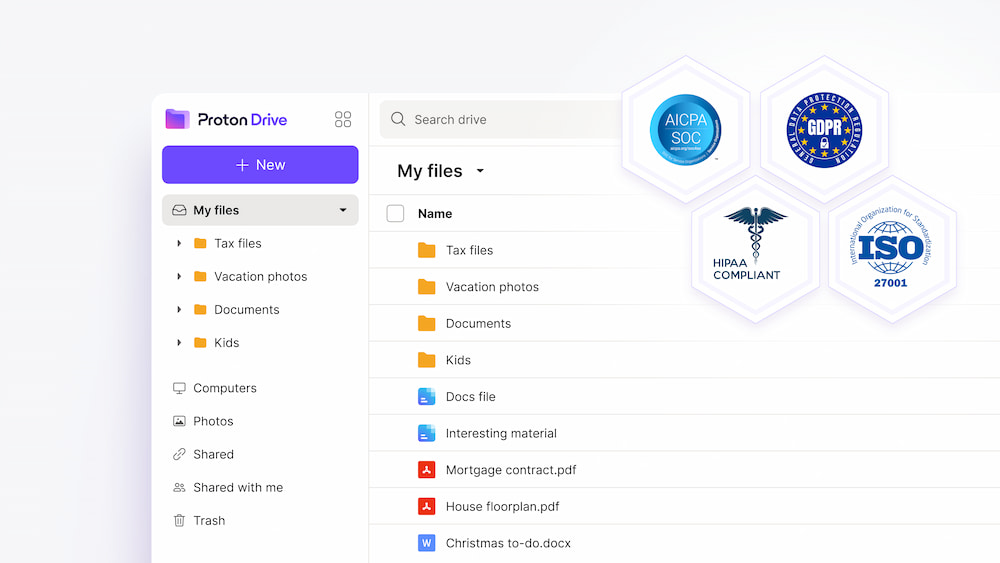Viewport: 1000px width, 563px height.
Task: Select Vacation photos row name text
Action: (492, 287)
